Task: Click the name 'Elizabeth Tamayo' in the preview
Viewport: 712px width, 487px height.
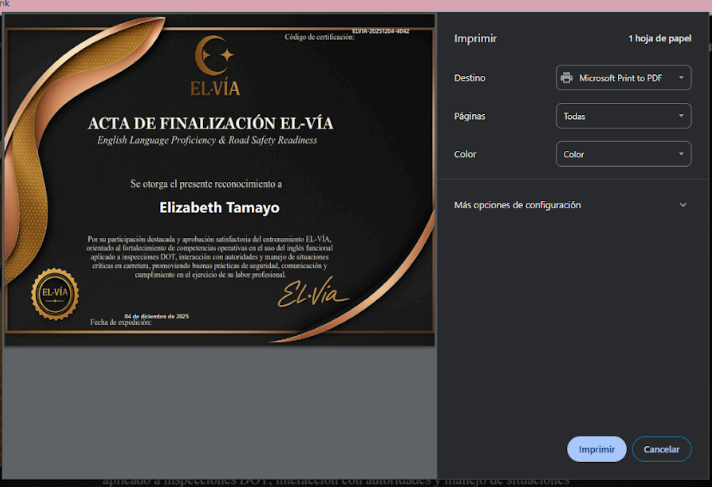Action: (x=219, y=208)
